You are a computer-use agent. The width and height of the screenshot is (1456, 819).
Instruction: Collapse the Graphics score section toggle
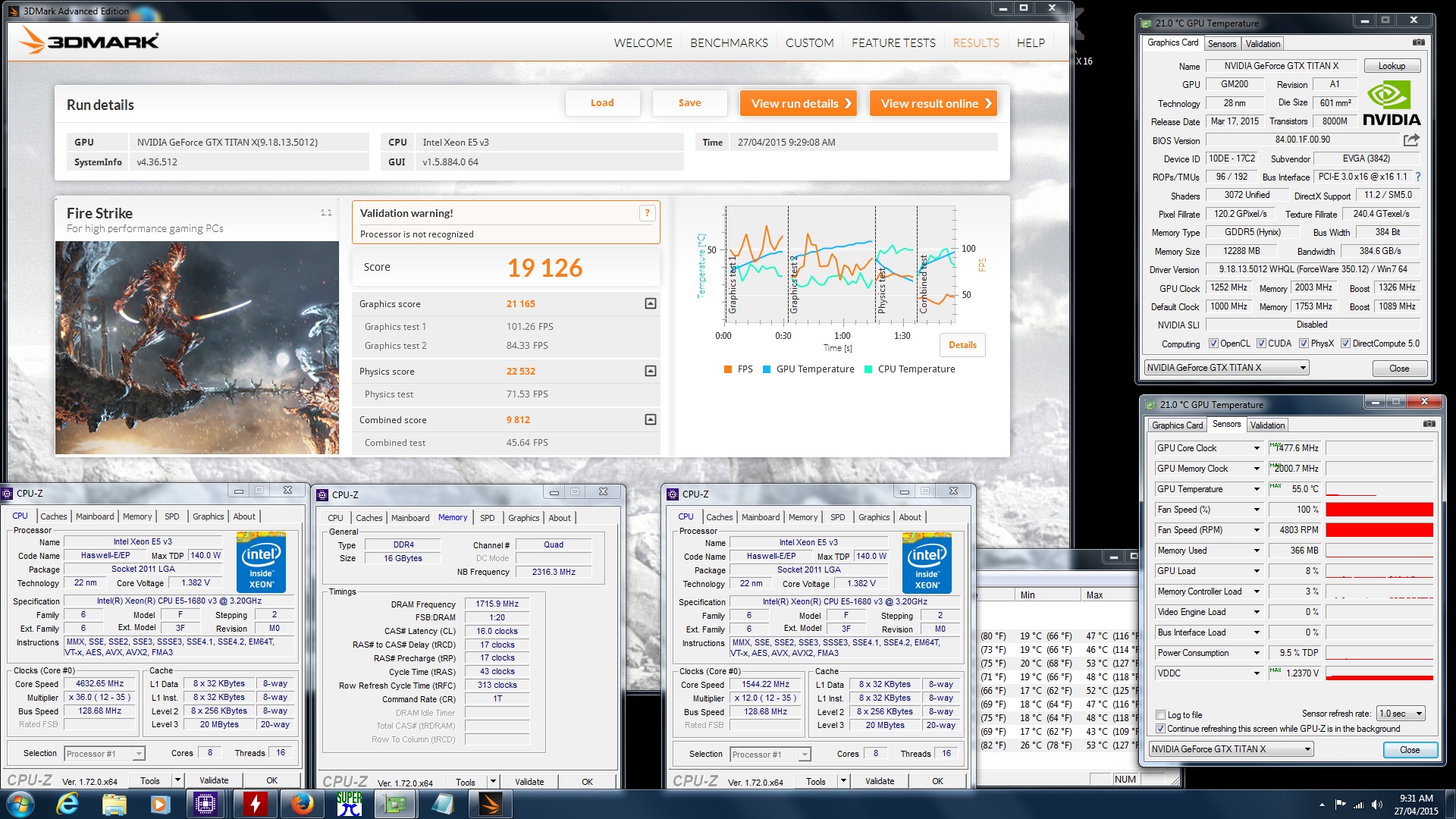(650, 303)
